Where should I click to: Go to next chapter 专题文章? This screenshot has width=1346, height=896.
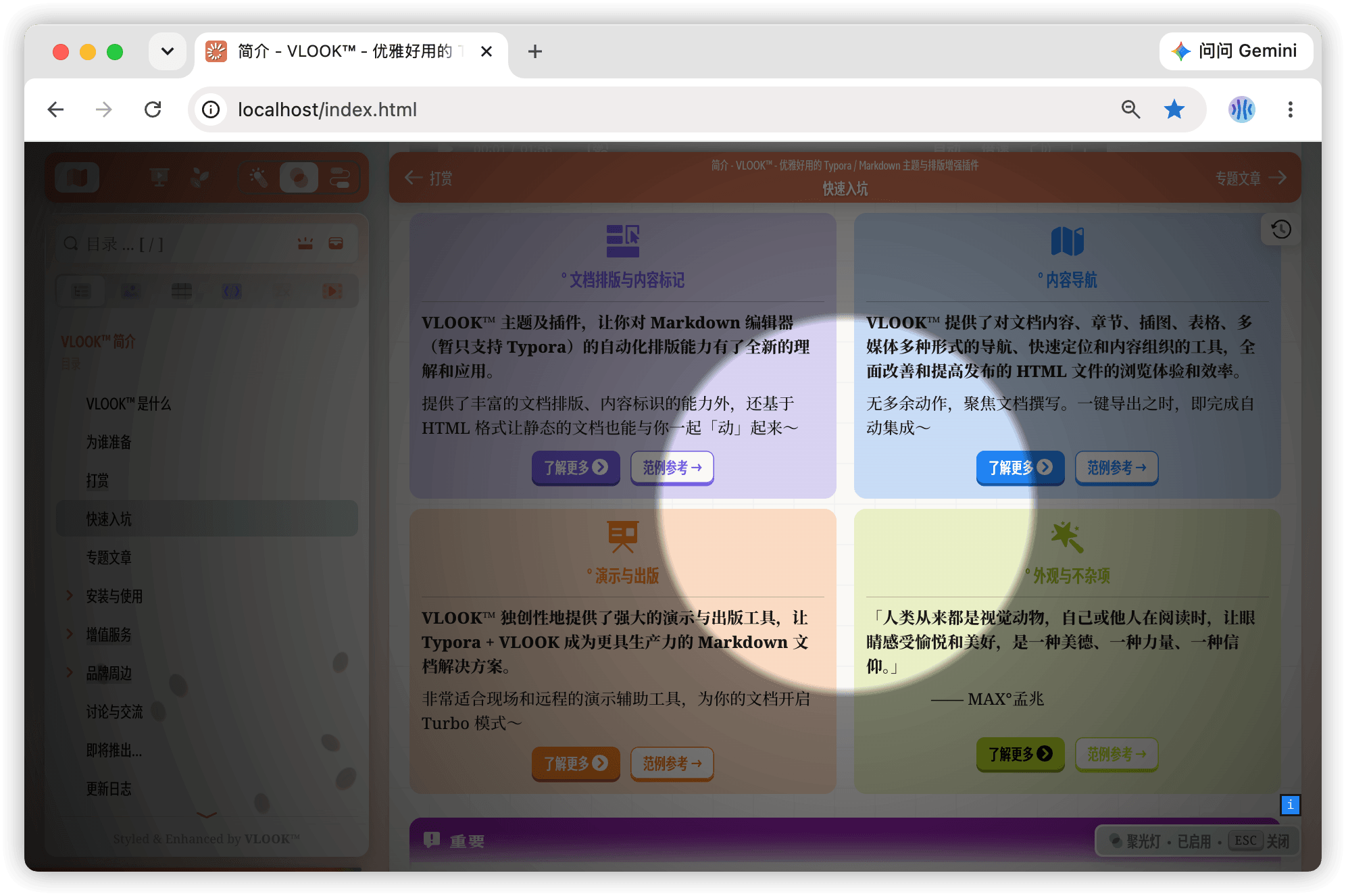pyautogui.click(x=1251, y=178)
